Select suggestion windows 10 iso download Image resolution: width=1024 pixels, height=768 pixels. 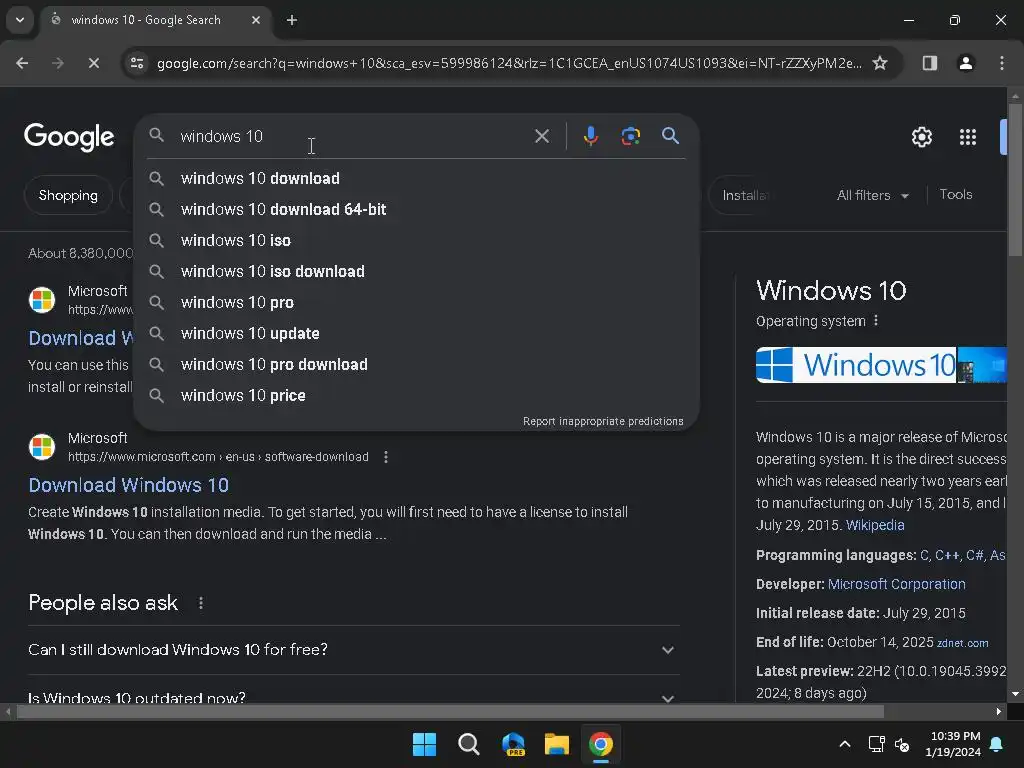(x=416, y=272)
